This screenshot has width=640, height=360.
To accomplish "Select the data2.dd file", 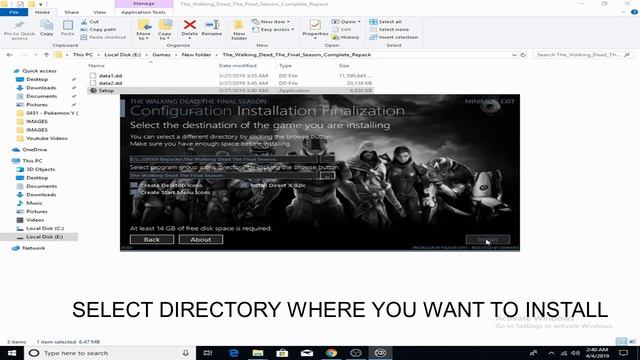I will (110, 83).
